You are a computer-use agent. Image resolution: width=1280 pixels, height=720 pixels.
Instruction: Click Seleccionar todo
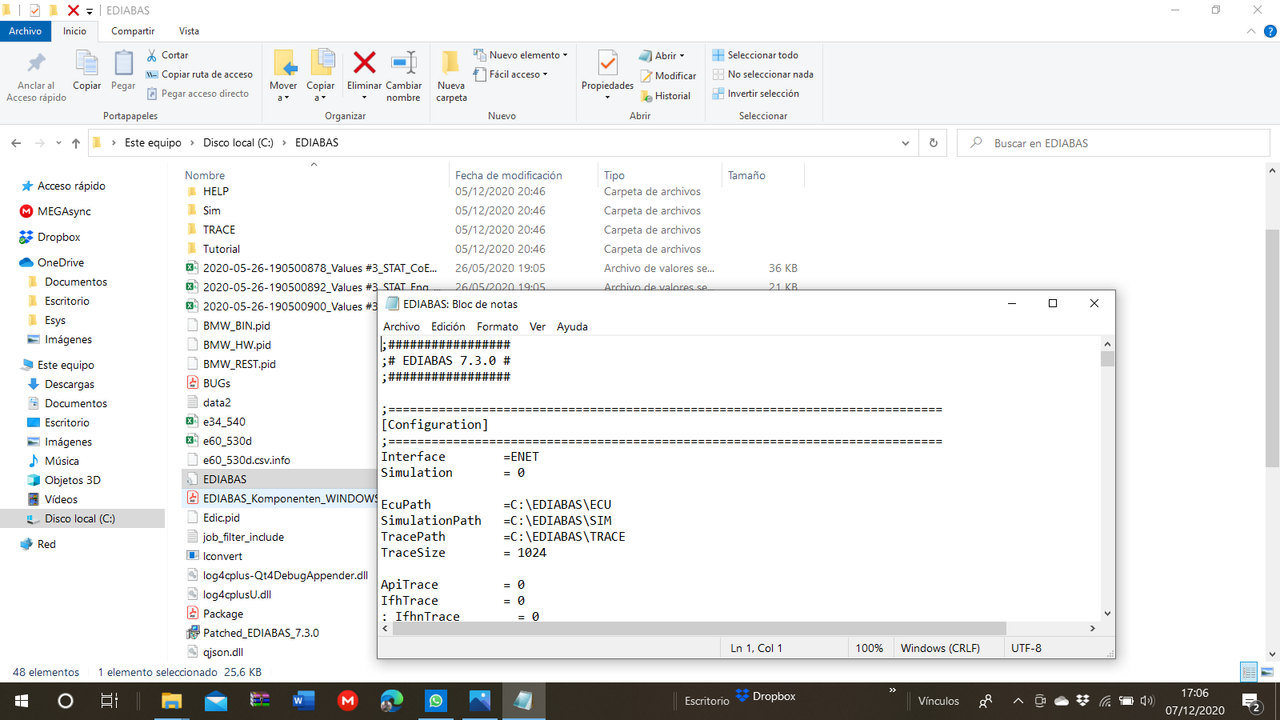point(755,55)
